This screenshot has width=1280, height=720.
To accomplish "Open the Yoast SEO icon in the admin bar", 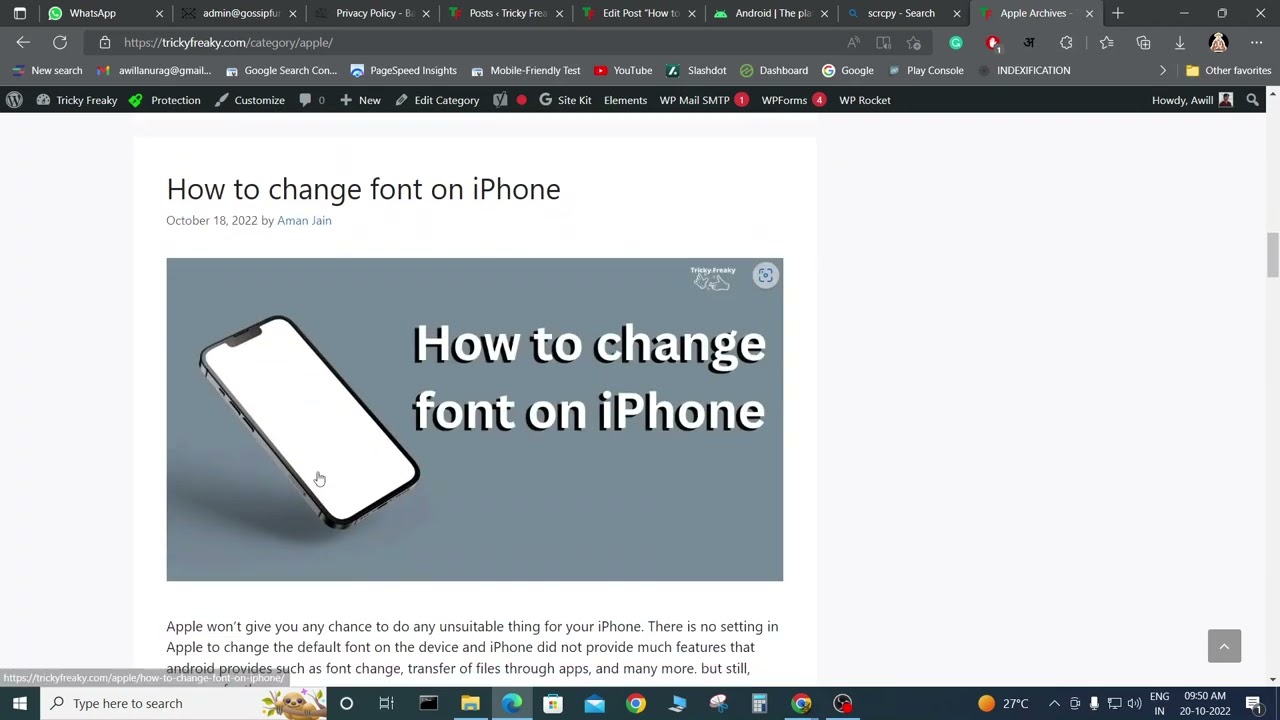I will (500, 100).
